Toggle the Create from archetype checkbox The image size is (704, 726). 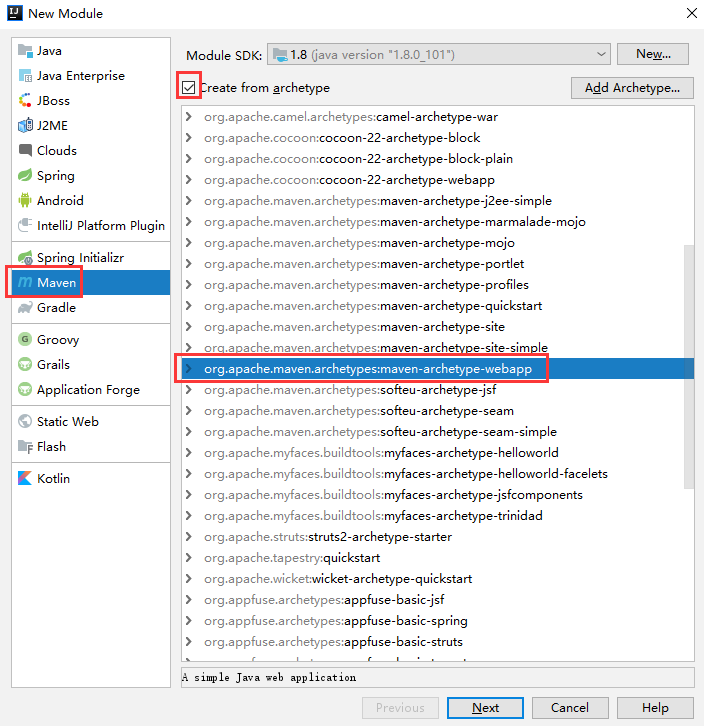tap(189, 87)
